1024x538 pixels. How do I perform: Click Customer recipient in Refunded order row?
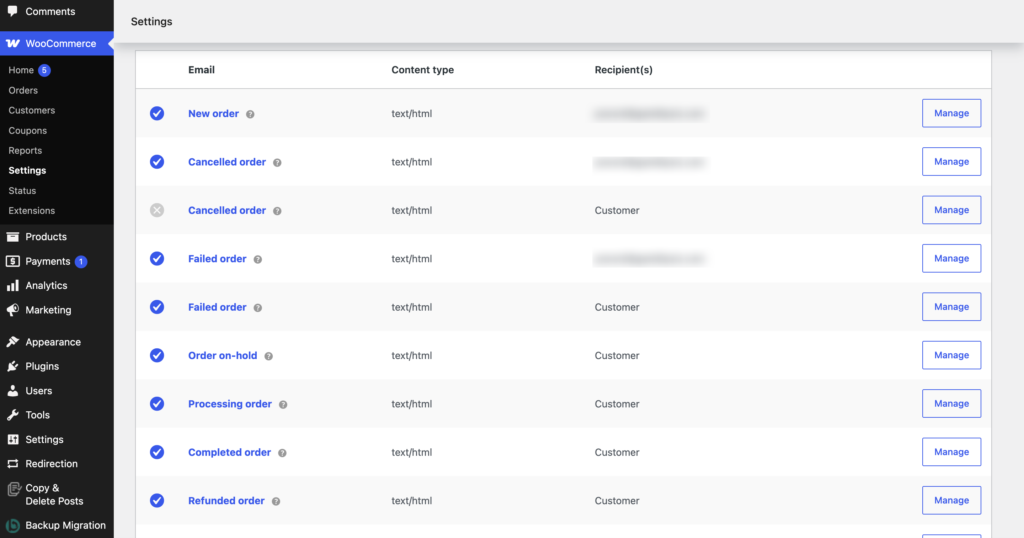617,501
